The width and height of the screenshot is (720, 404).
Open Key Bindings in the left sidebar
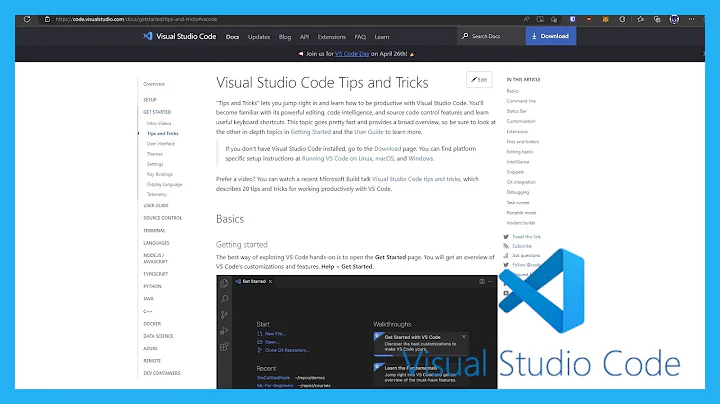[x=160, y=174]
